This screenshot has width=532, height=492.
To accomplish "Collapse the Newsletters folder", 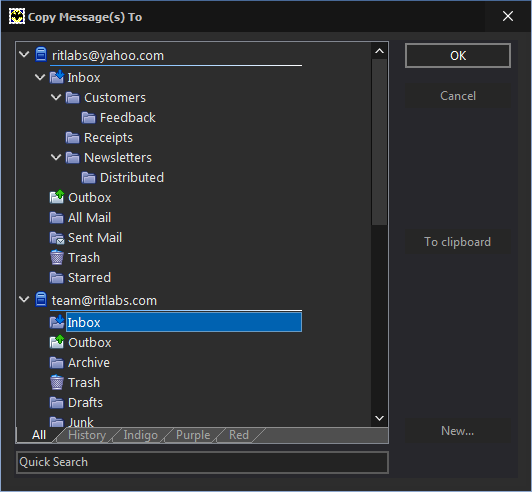I will [56, 157].
